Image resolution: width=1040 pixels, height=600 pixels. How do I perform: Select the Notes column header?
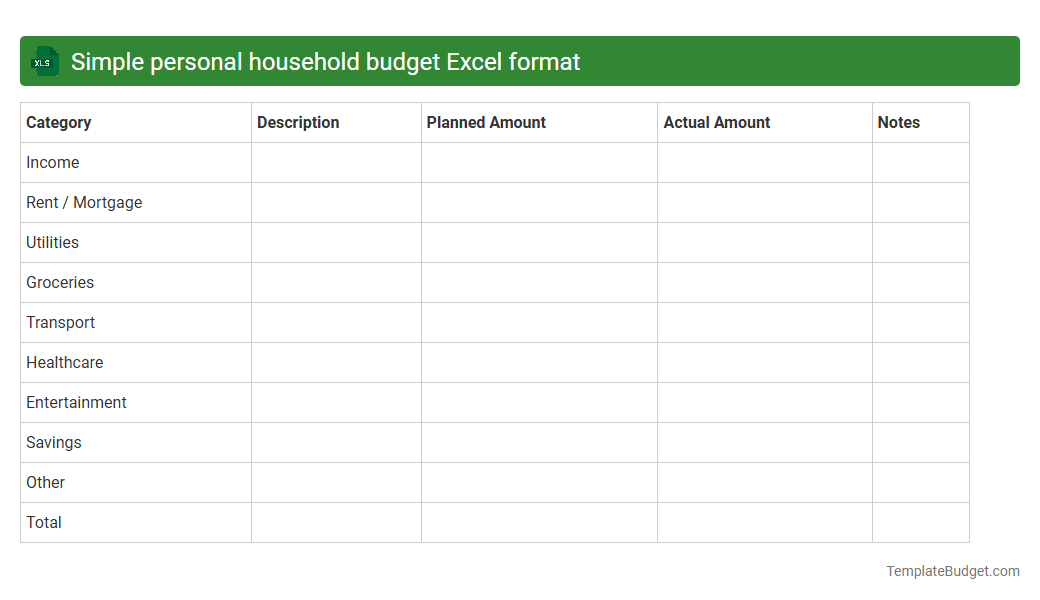point(898,122)
